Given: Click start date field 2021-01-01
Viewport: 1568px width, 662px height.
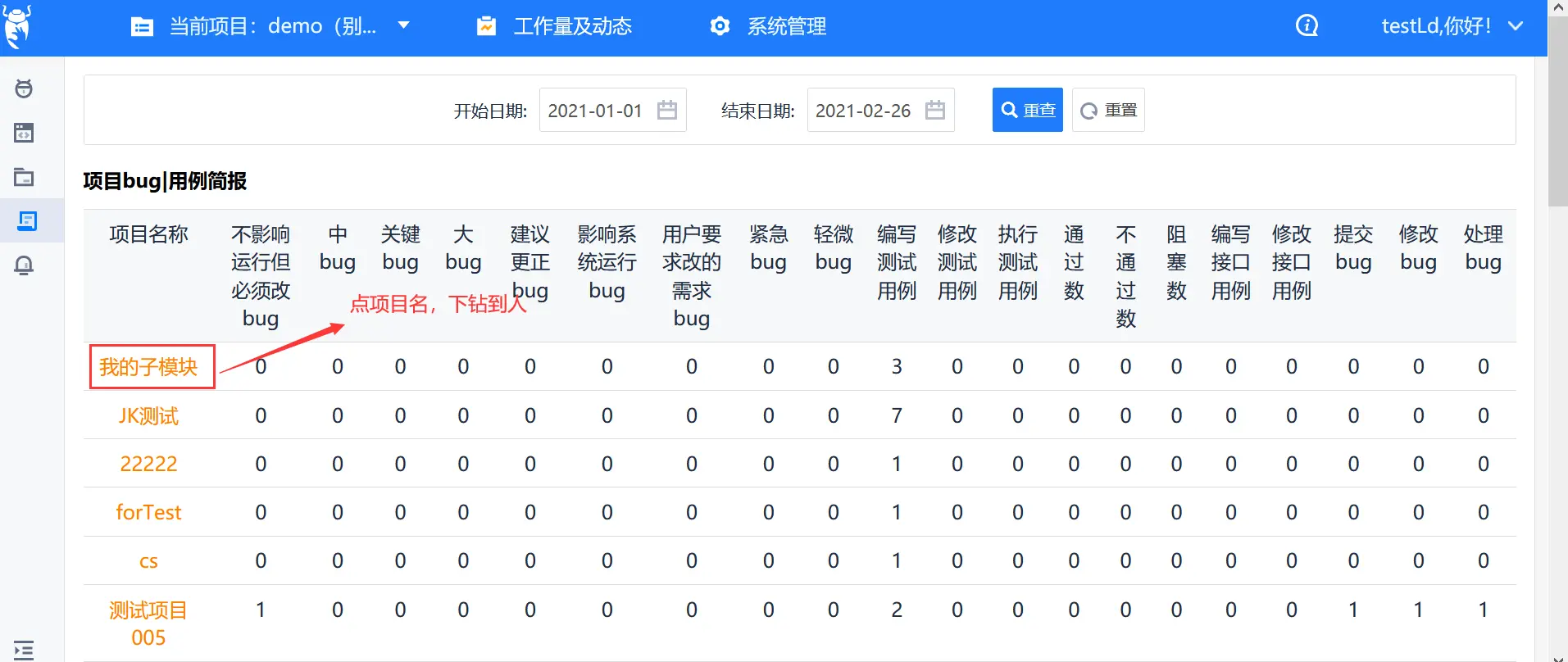Looking at the screenshot, I should coord(613,110).
